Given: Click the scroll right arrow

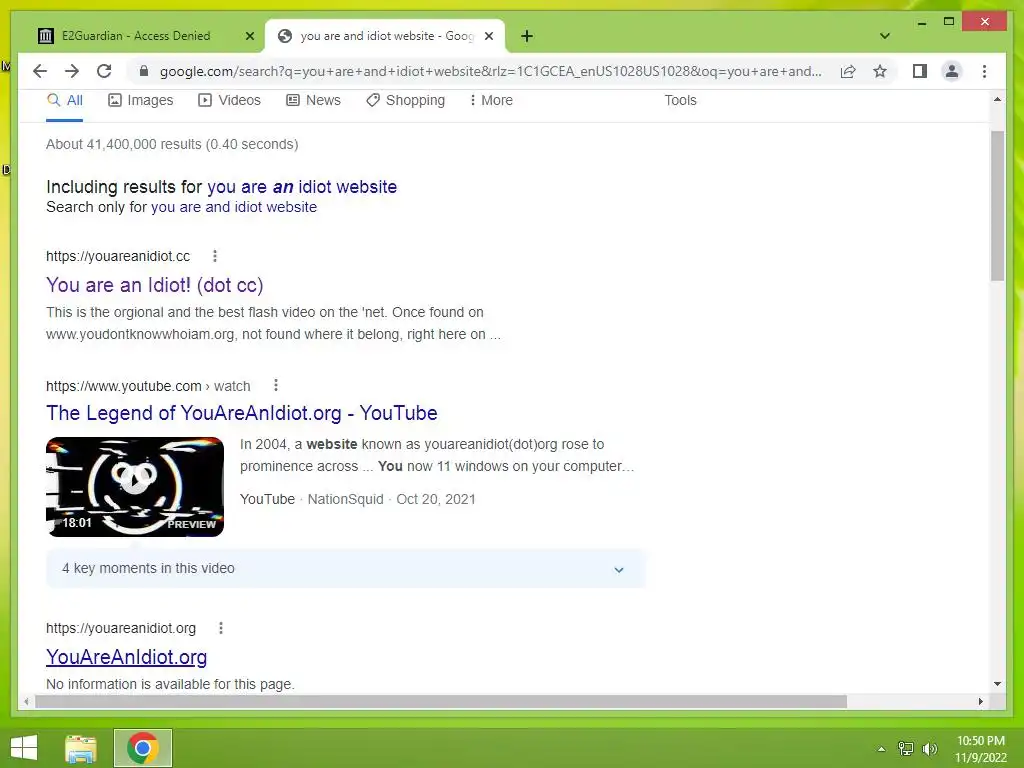Looking at the screenshot, I should 980,701.
